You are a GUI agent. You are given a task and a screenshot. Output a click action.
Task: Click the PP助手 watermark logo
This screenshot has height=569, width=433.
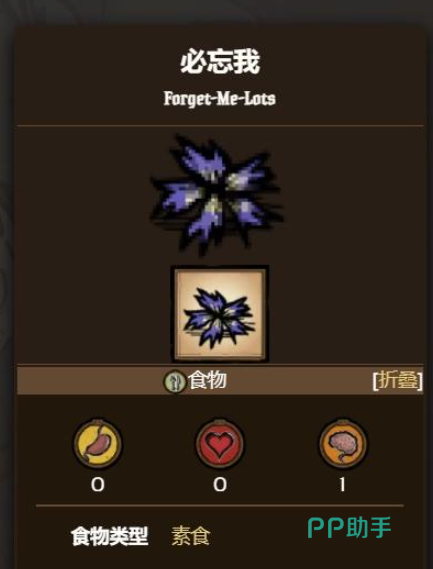tap(350, 528)
